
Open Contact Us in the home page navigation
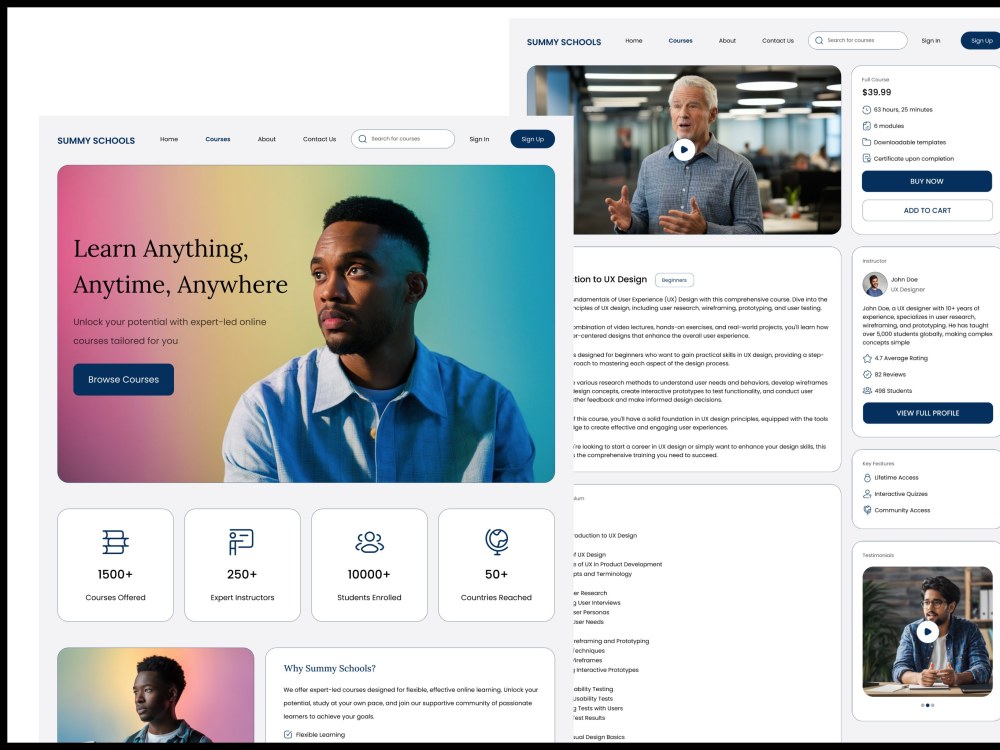coord(320,139)
